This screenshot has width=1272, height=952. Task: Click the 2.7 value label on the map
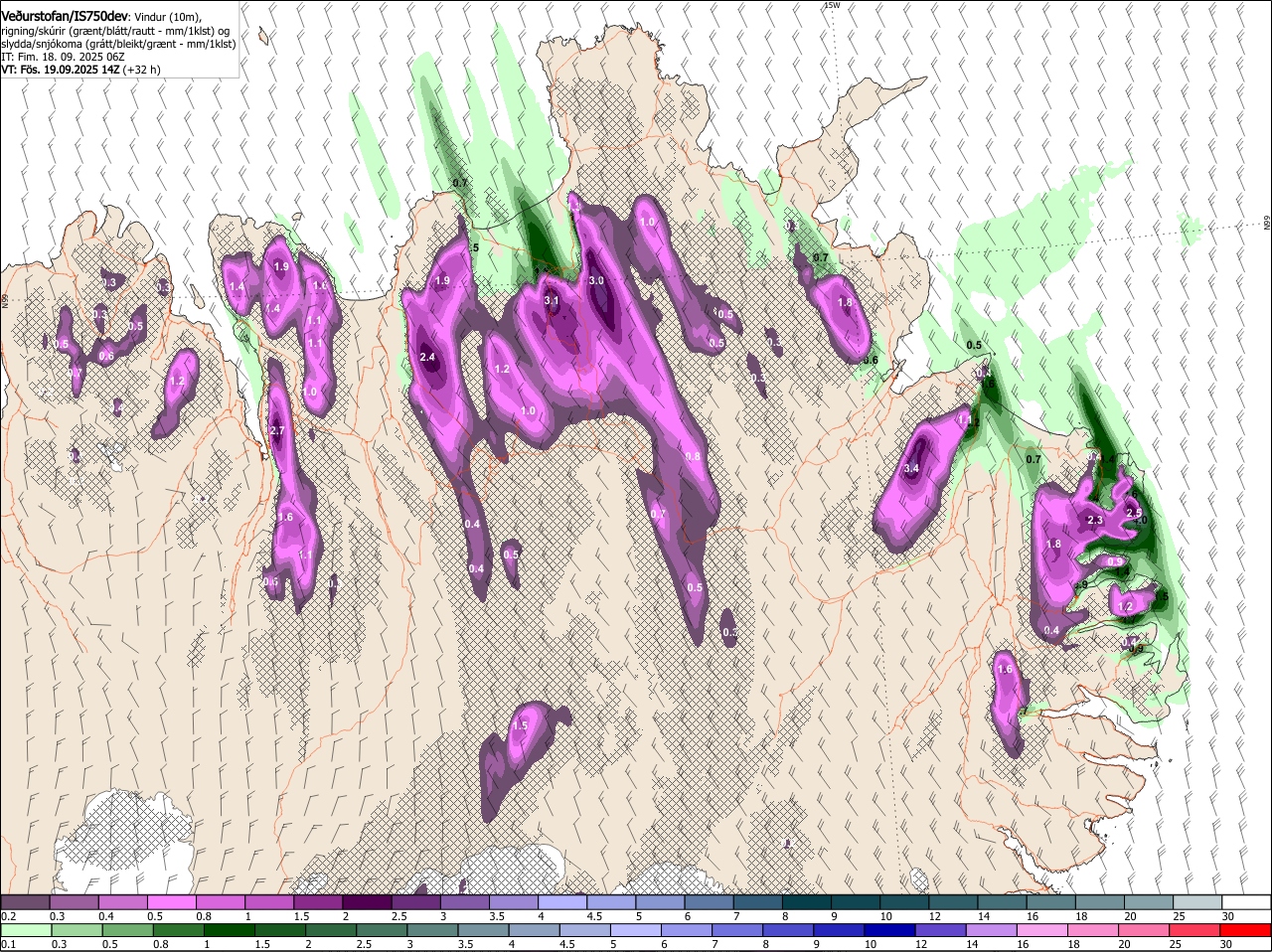(x=277, y=430)
